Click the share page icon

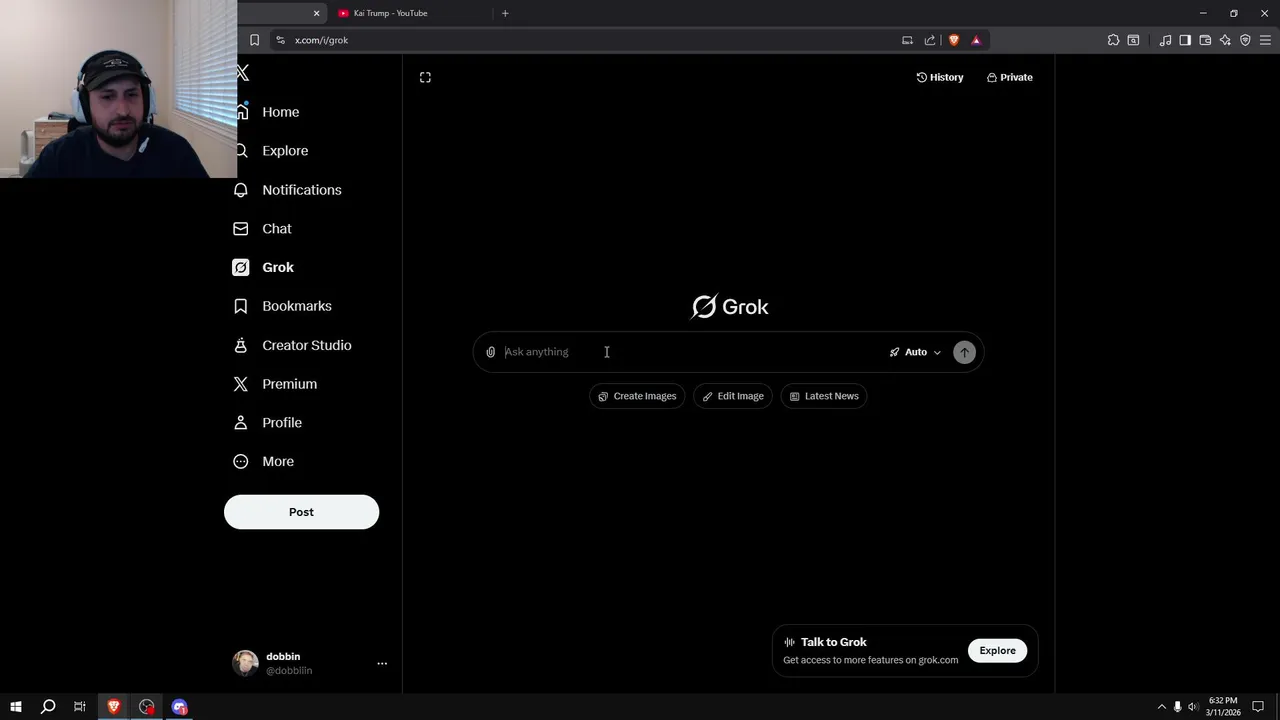pyautogui.click(x=930, y=40)
